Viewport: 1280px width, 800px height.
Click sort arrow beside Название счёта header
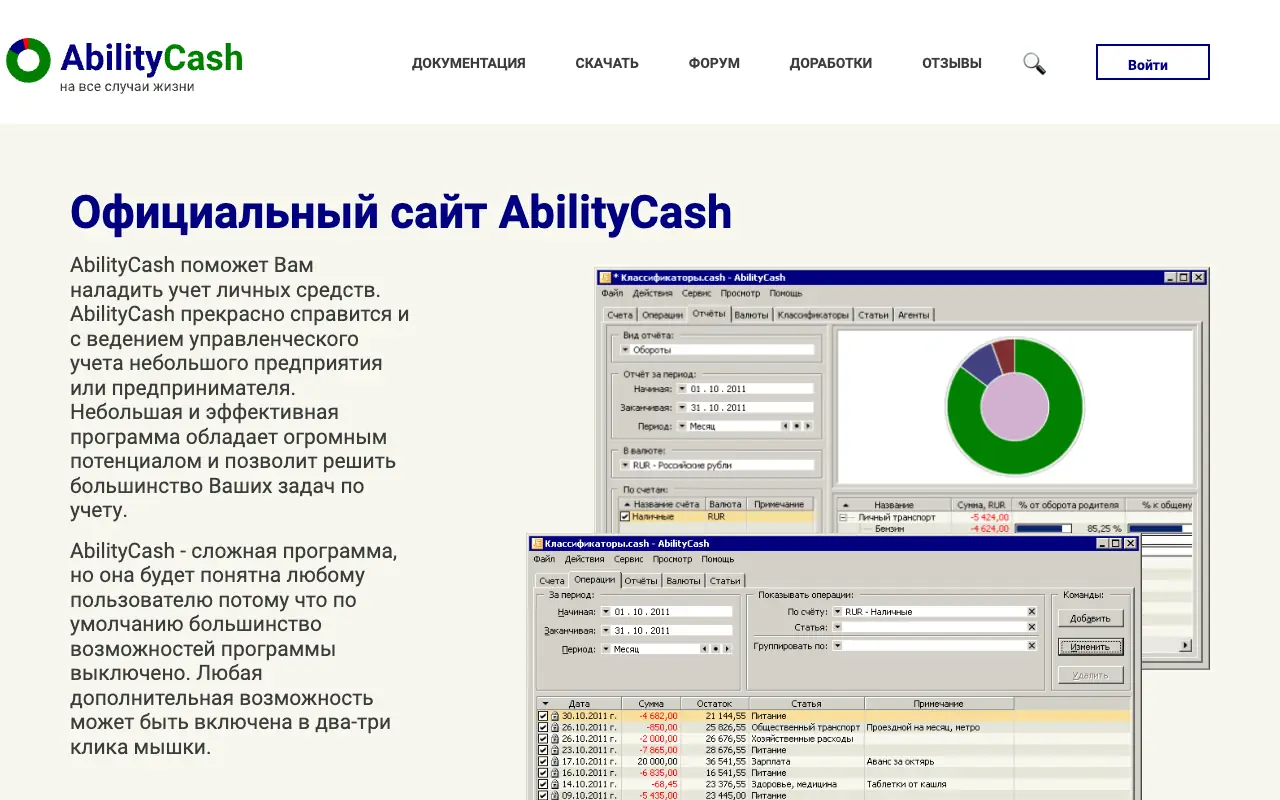pos(626,504)
